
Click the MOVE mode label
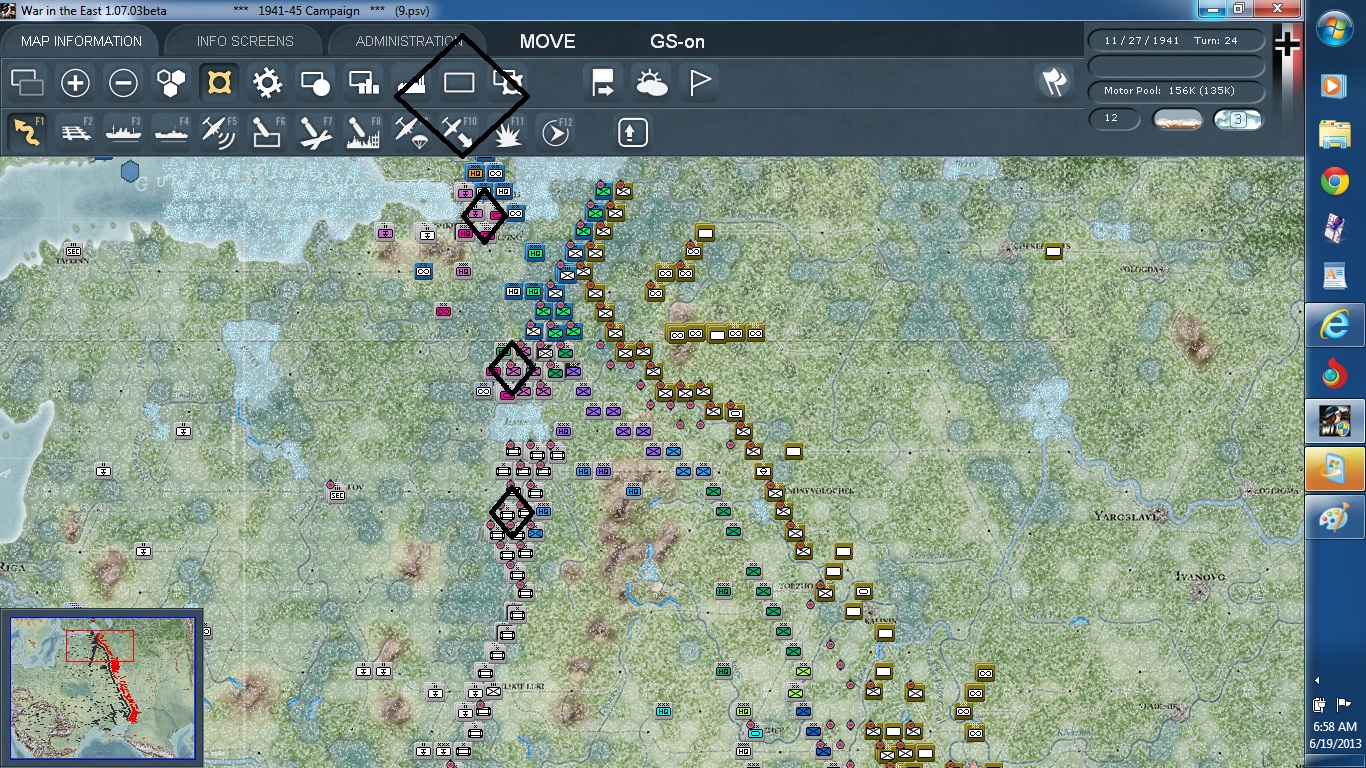[x=547, y=41]
